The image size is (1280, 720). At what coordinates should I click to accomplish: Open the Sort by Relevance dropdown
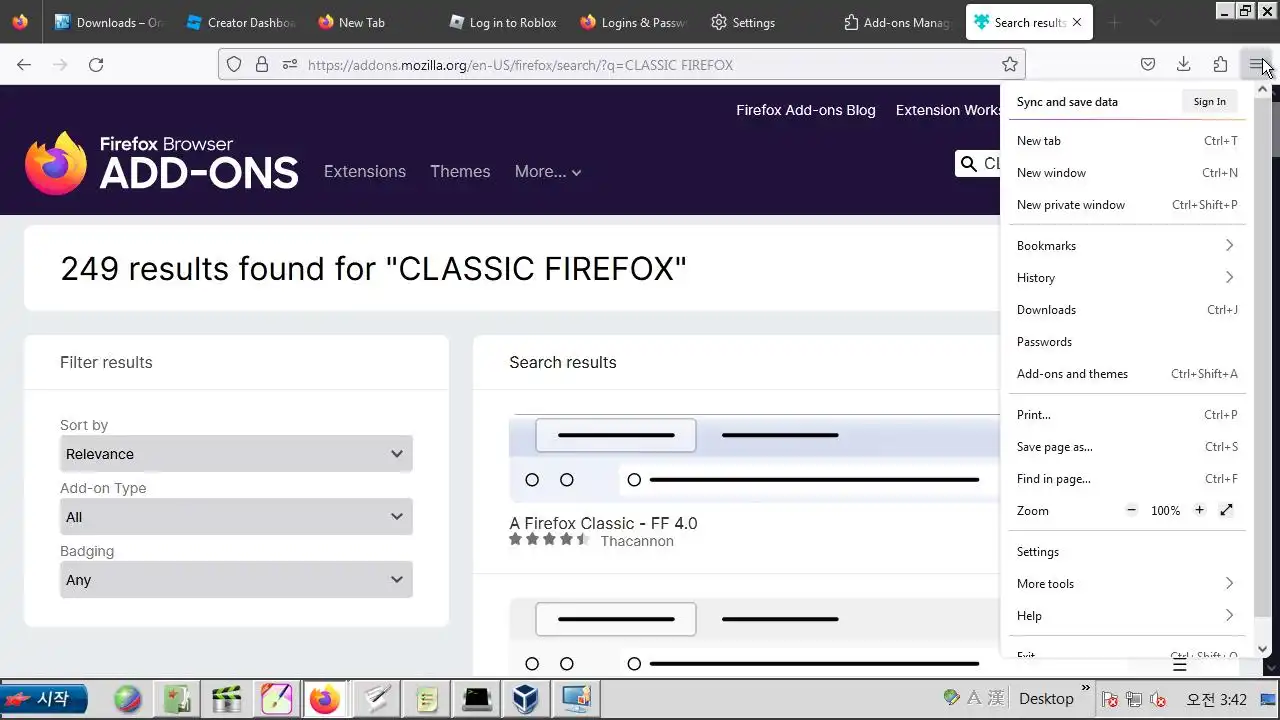point(236,454)
